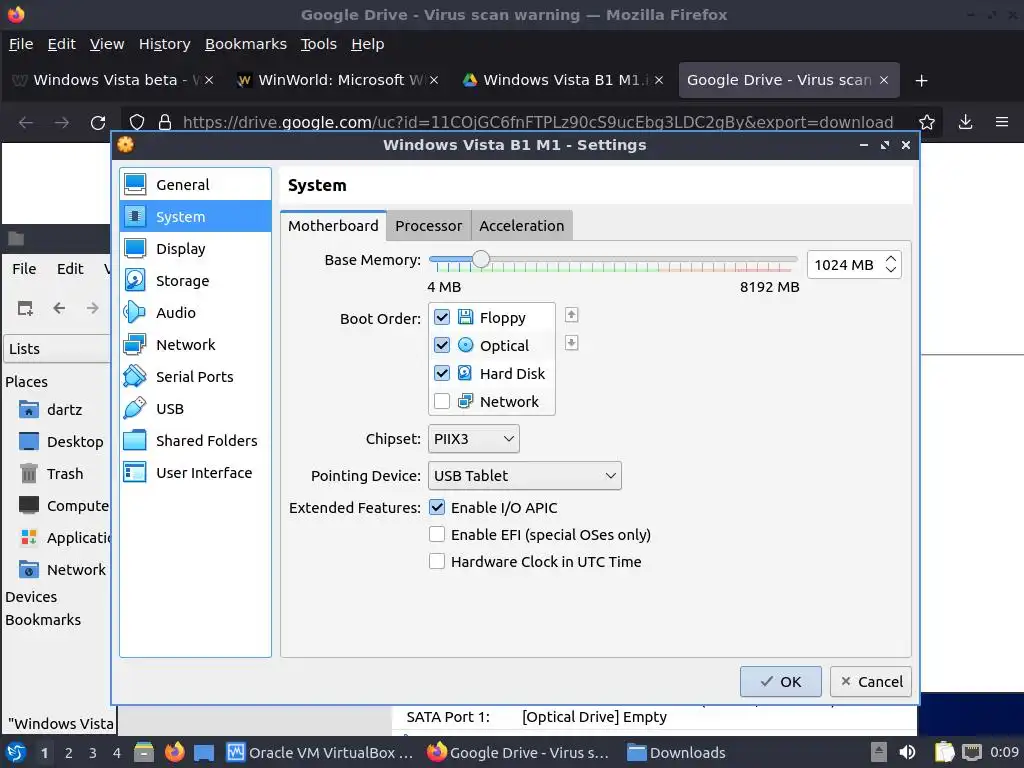This screenshot has width=1024, height=768.
Task: Open General settings category icon
Action: pyautogui.click(x=135, y=185)
